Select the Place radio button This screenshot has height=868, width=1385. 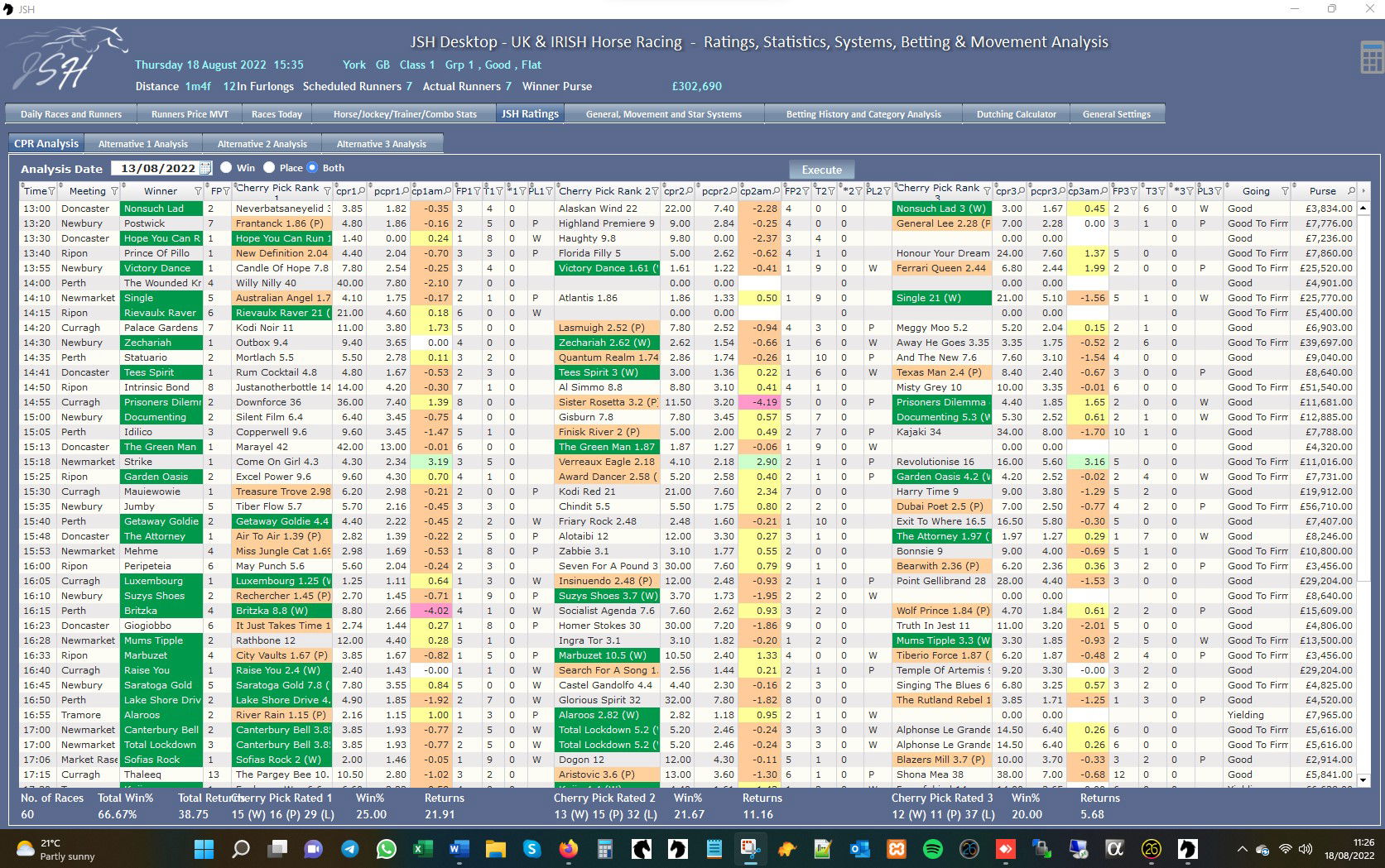pos(269,167)
